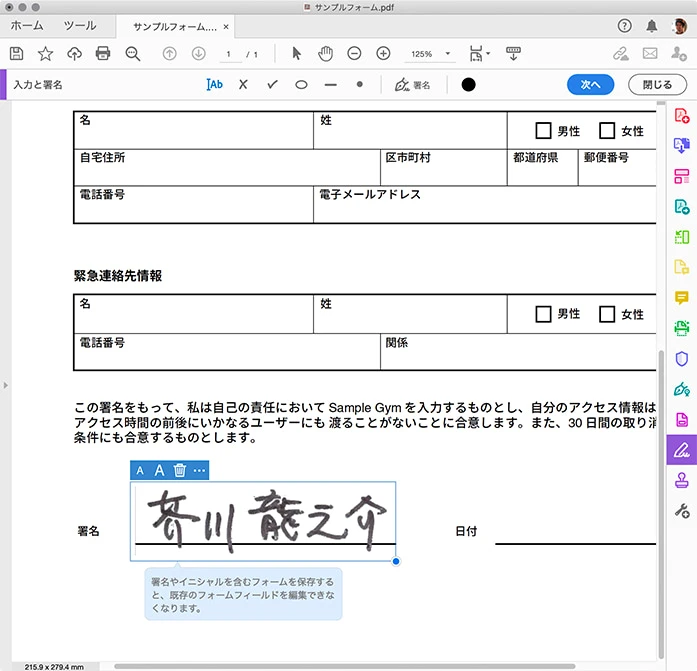Choose the oval shape tool
Viewport: 697px width, 671px height.
[301, 85]
